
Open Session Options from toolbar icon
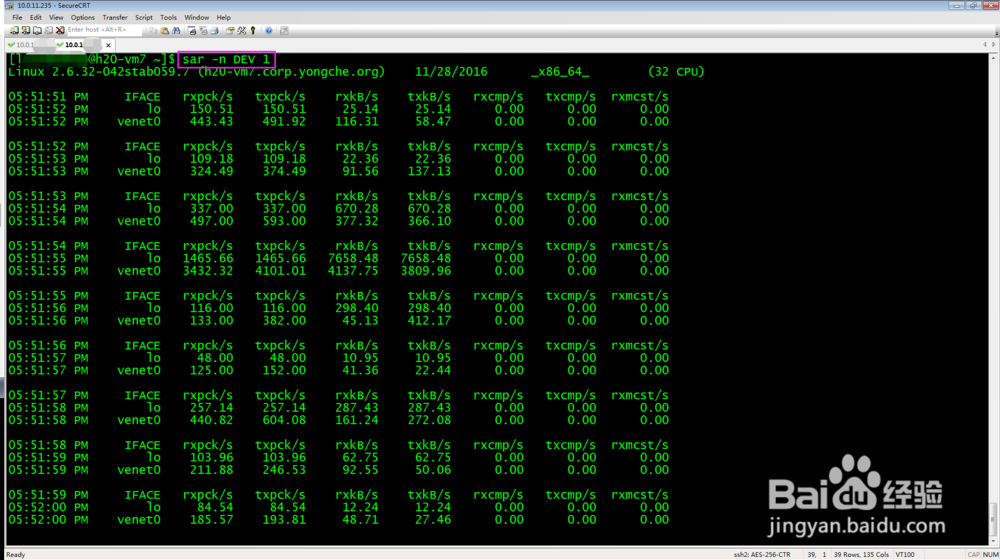[230, 31]
